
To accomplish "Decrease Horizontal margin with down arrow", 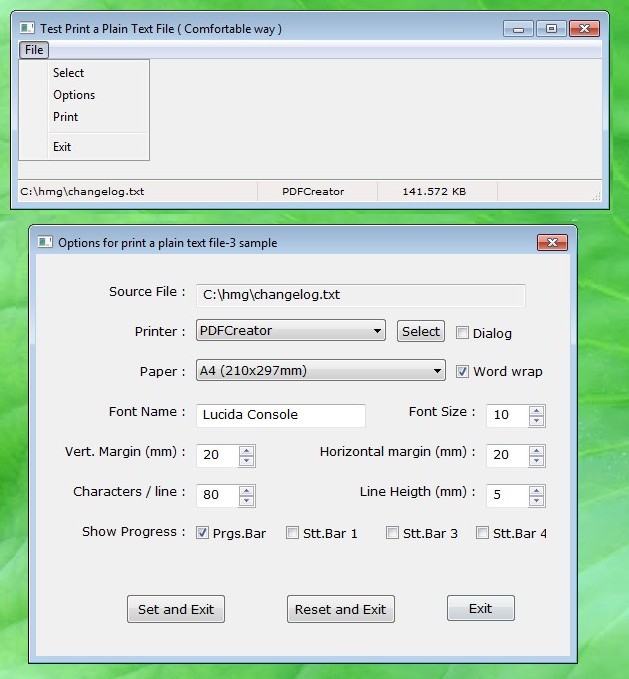I will (x=537, y=461).
